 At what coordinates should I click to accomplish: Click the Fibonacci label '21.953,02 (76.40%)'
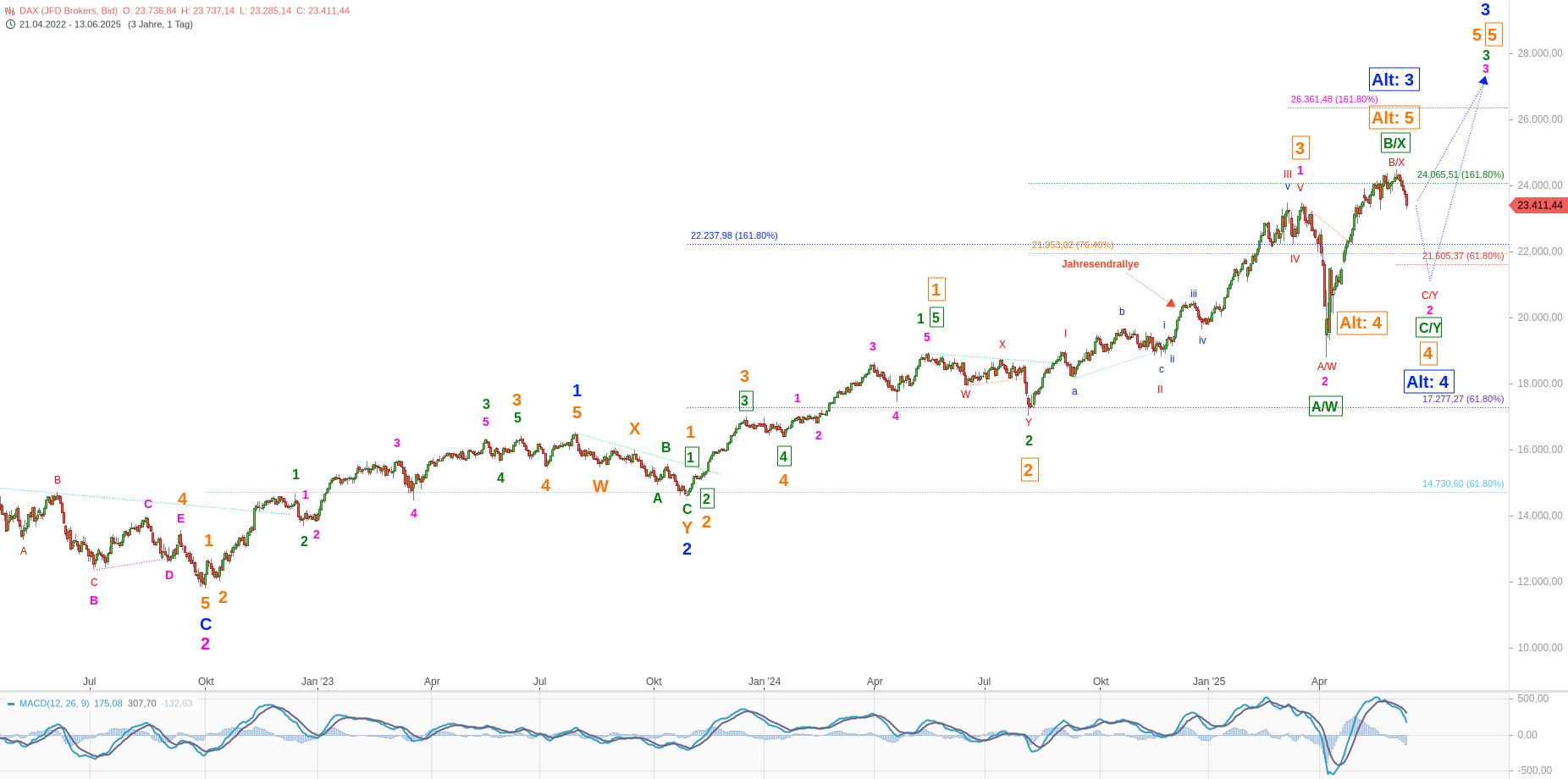pyautogui.click(x=1073, y=245)
